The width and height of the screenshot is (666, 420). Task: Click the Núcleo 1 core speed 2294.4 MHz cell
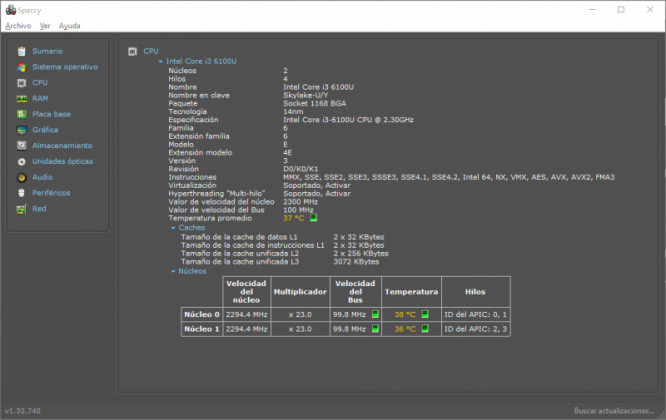(x=246, y=329)
